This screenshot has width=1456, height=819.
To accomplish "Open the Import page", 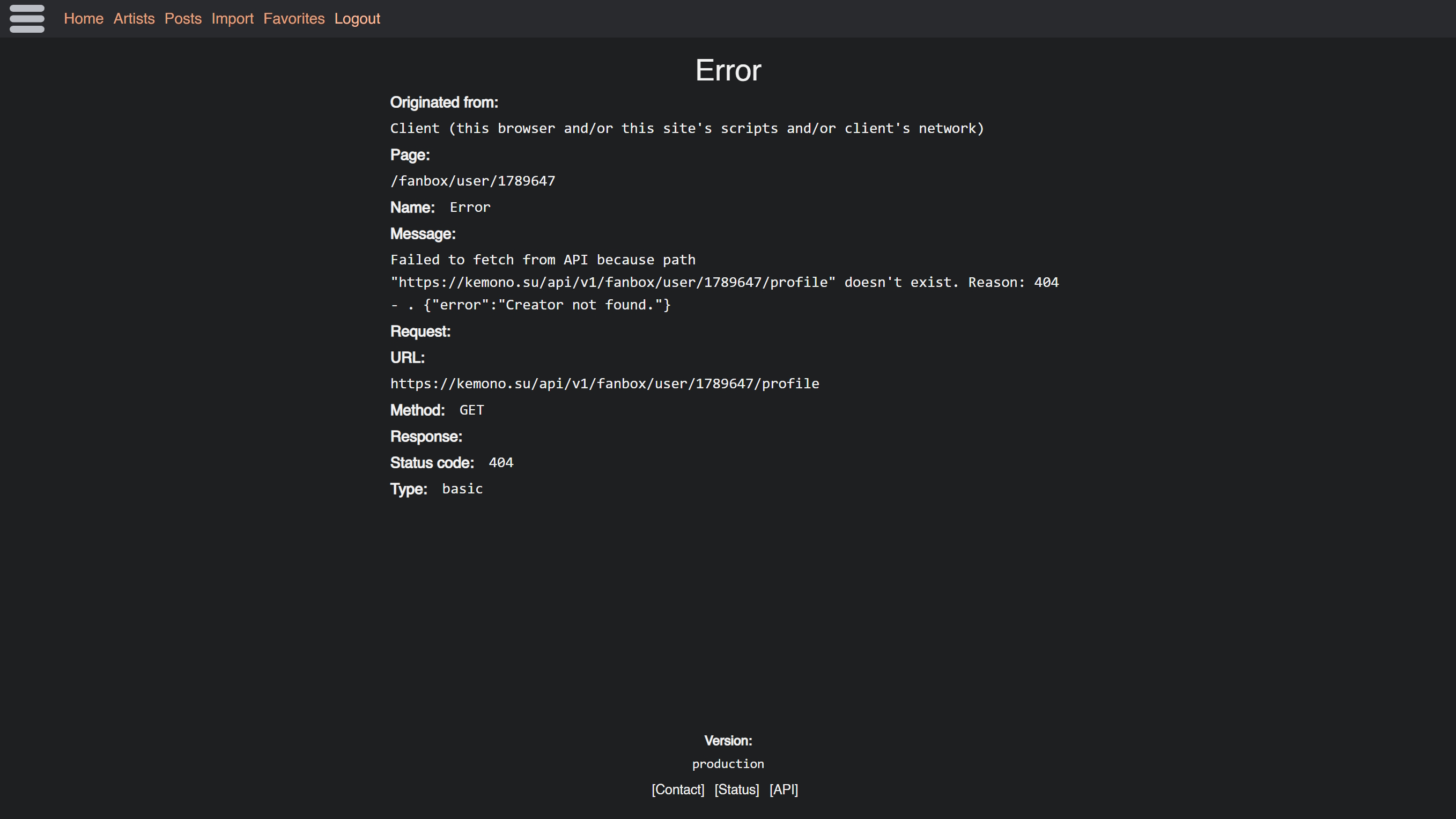I will point(232,19).
